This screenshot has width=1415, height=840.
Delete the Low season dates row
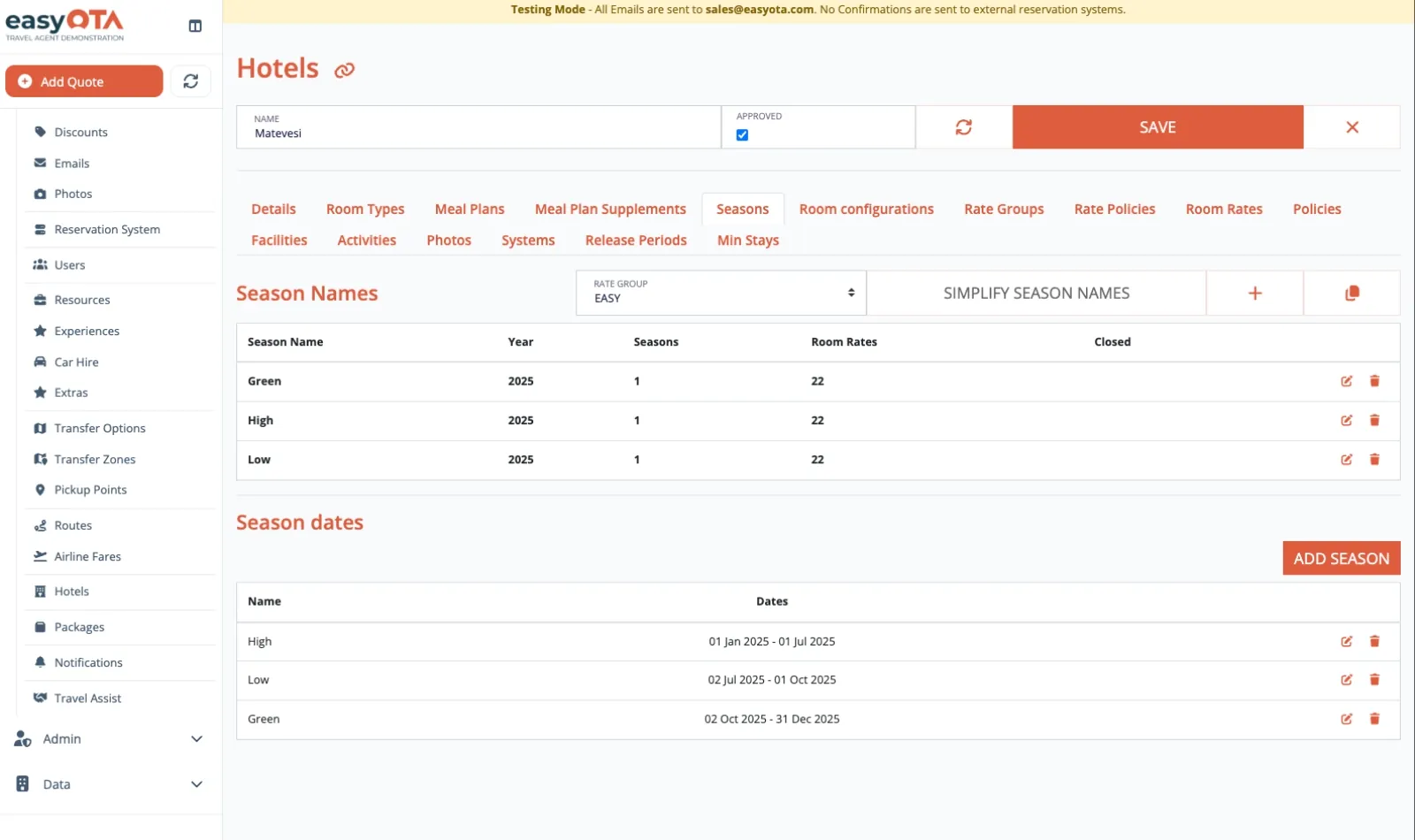(1374, 680)
